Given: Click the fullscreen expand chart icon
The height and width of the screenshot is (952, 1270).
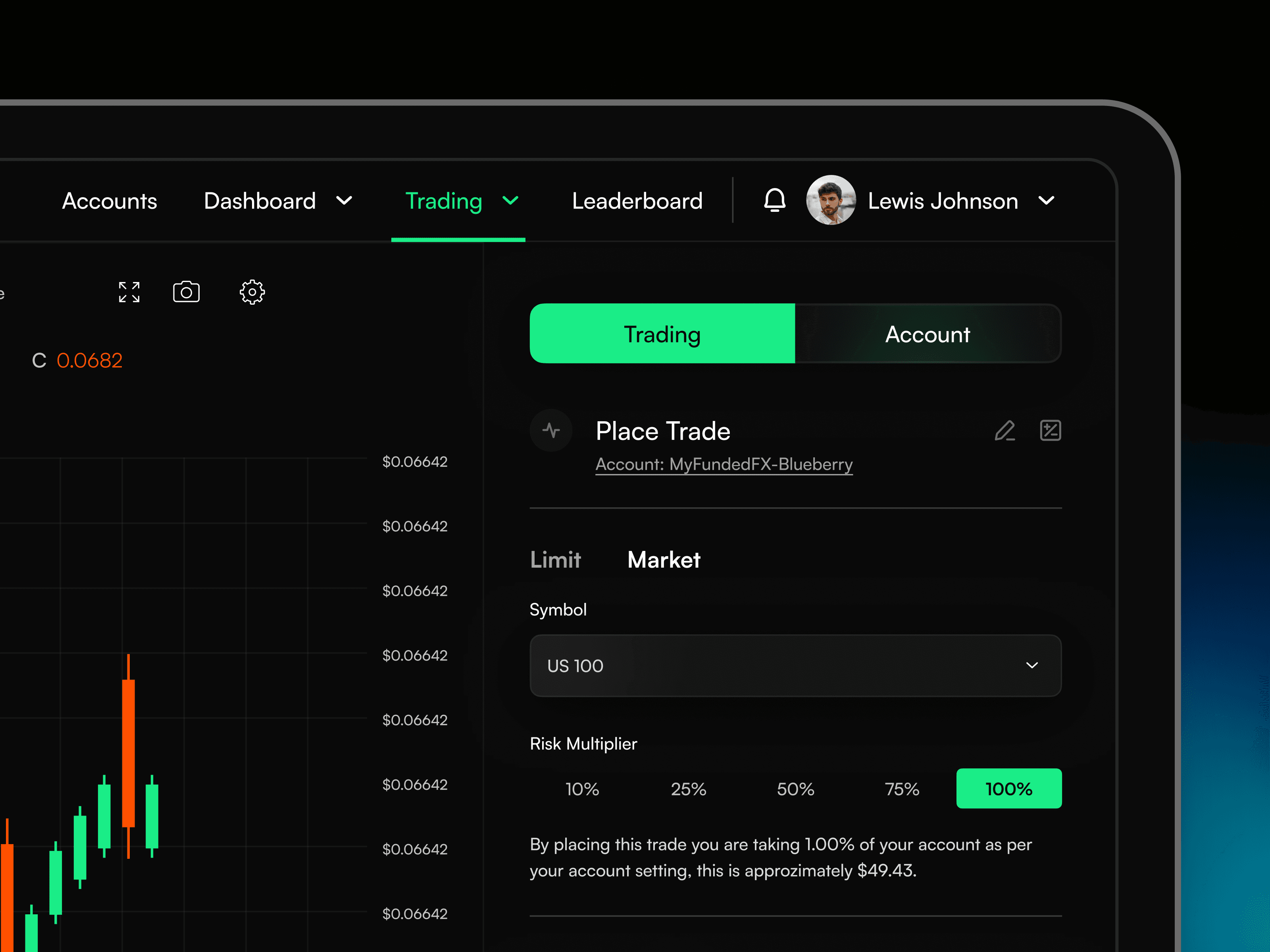Looking at the screenshot, I should (x=129, y=292).
